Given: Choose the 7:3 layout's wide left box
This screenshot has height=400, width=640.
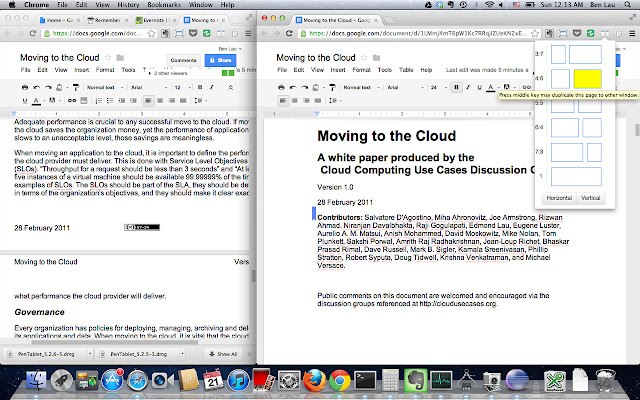Looking at the screenshot, I should (567, 152).
